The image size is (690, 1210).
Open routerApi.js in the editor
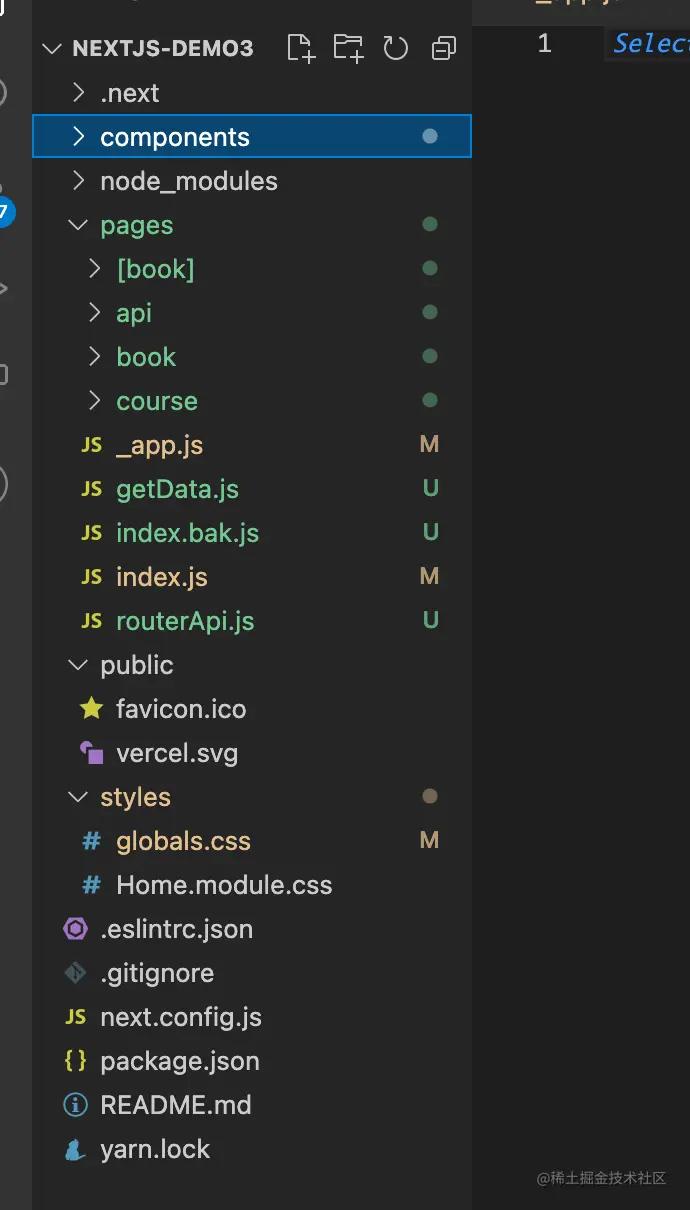[185, 621]
